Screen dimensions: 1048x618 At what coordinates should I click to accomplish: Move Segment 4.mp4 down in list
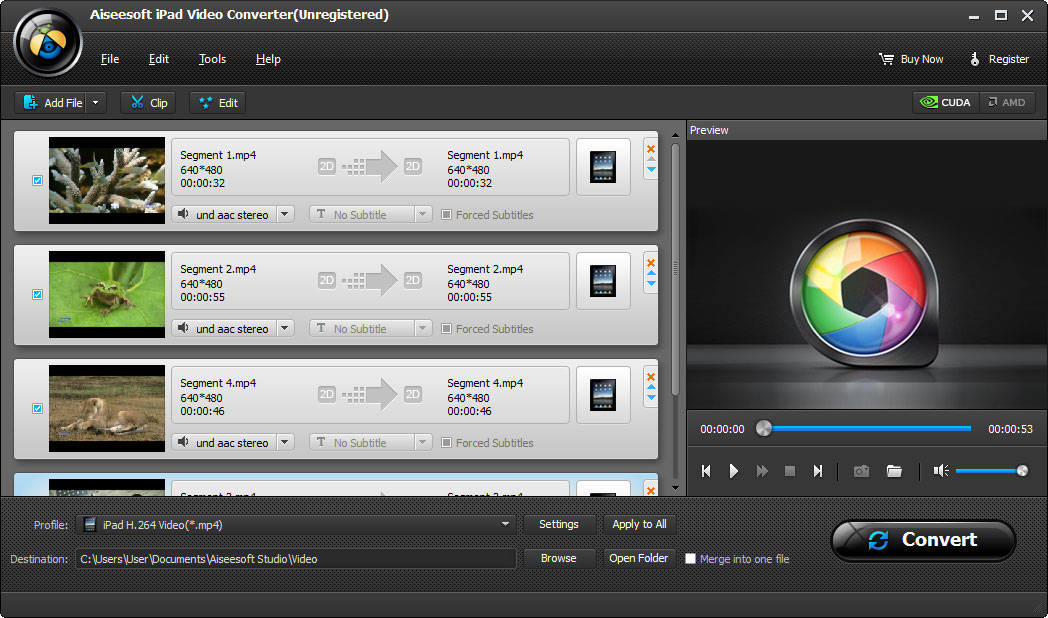(651, 398)
